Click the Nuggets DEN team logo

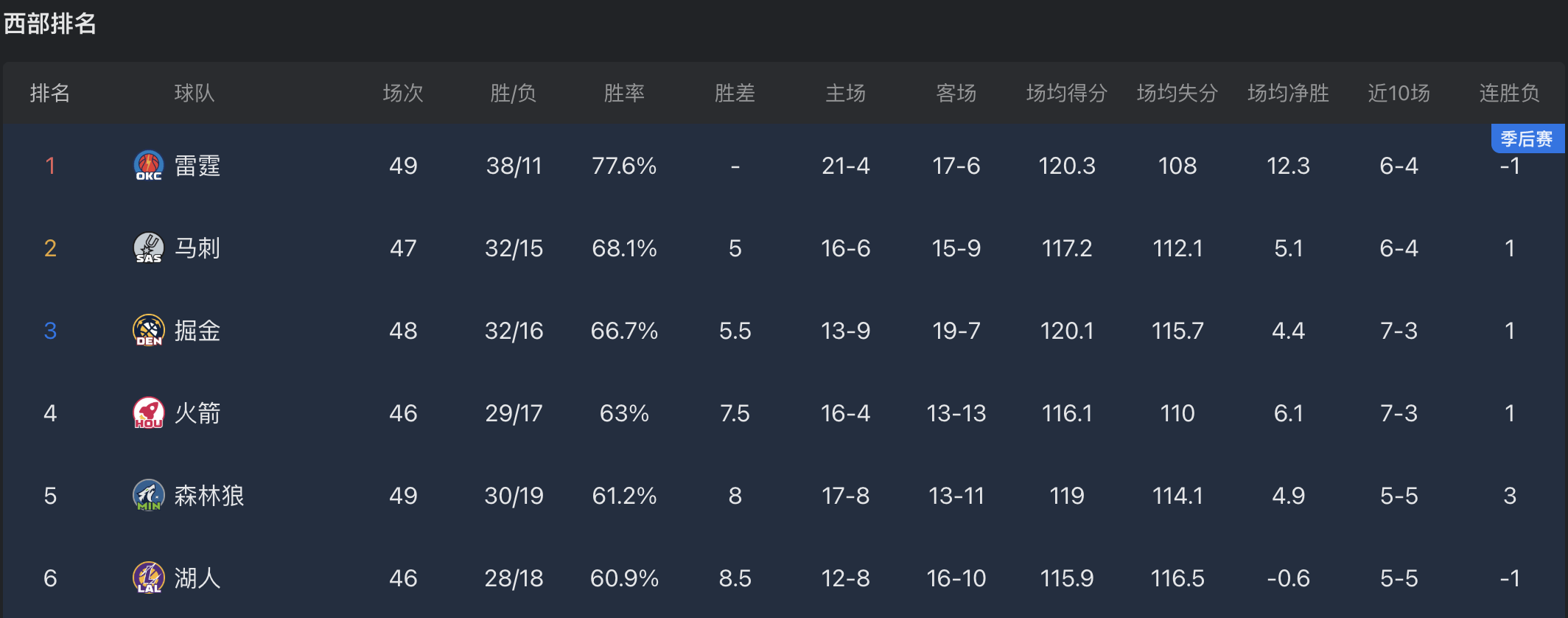click(148, 331)
